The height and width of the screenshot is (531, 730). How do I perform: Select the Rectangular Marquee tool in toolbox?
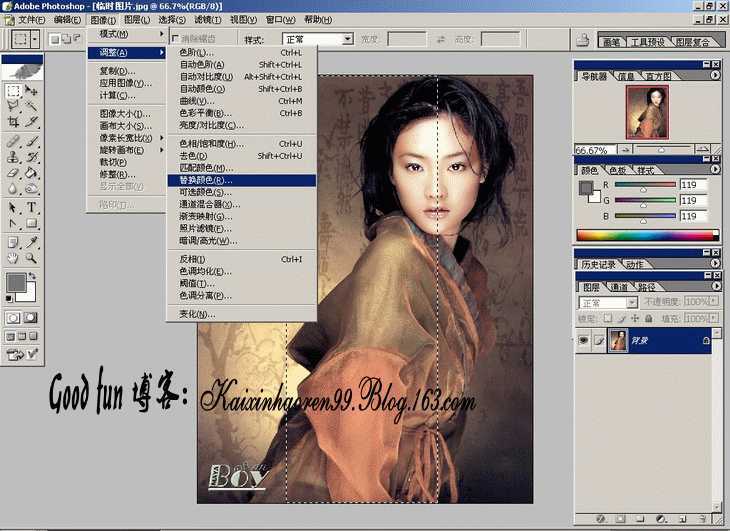point(13,90)
